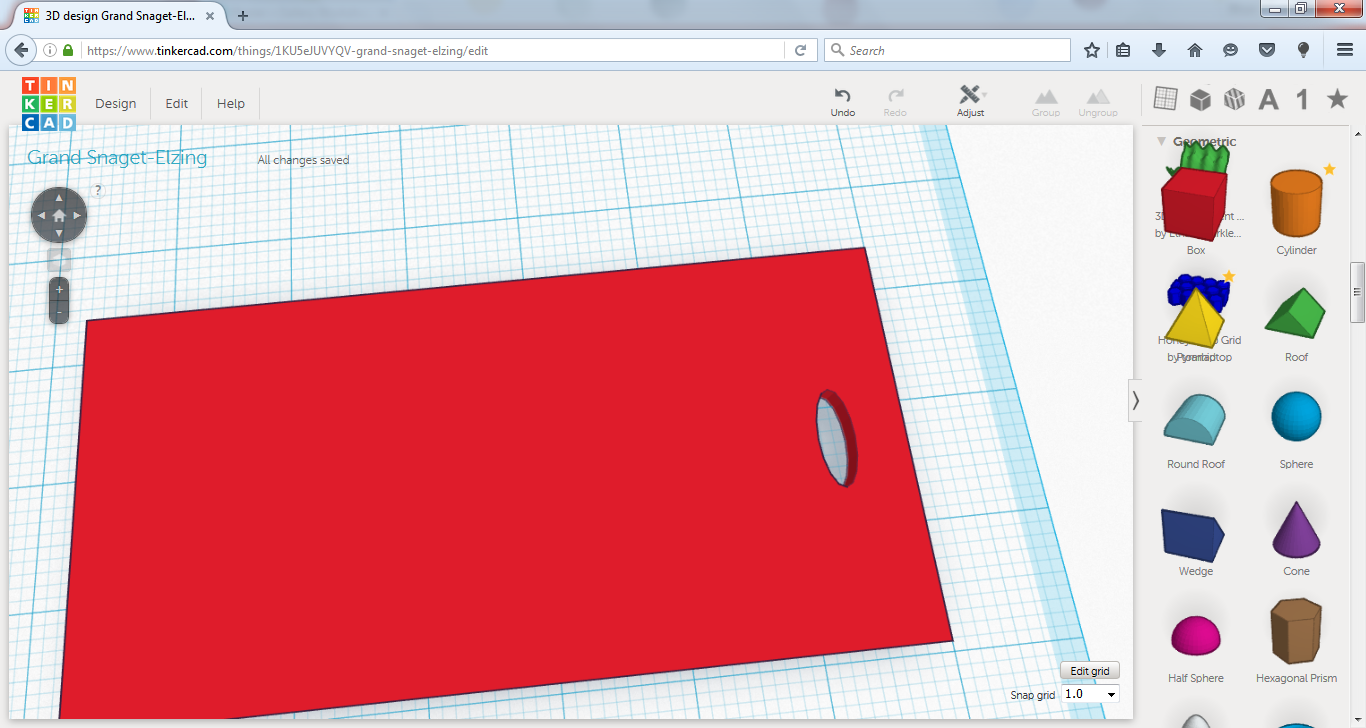Open the Help menu

(x=230, y=103)
